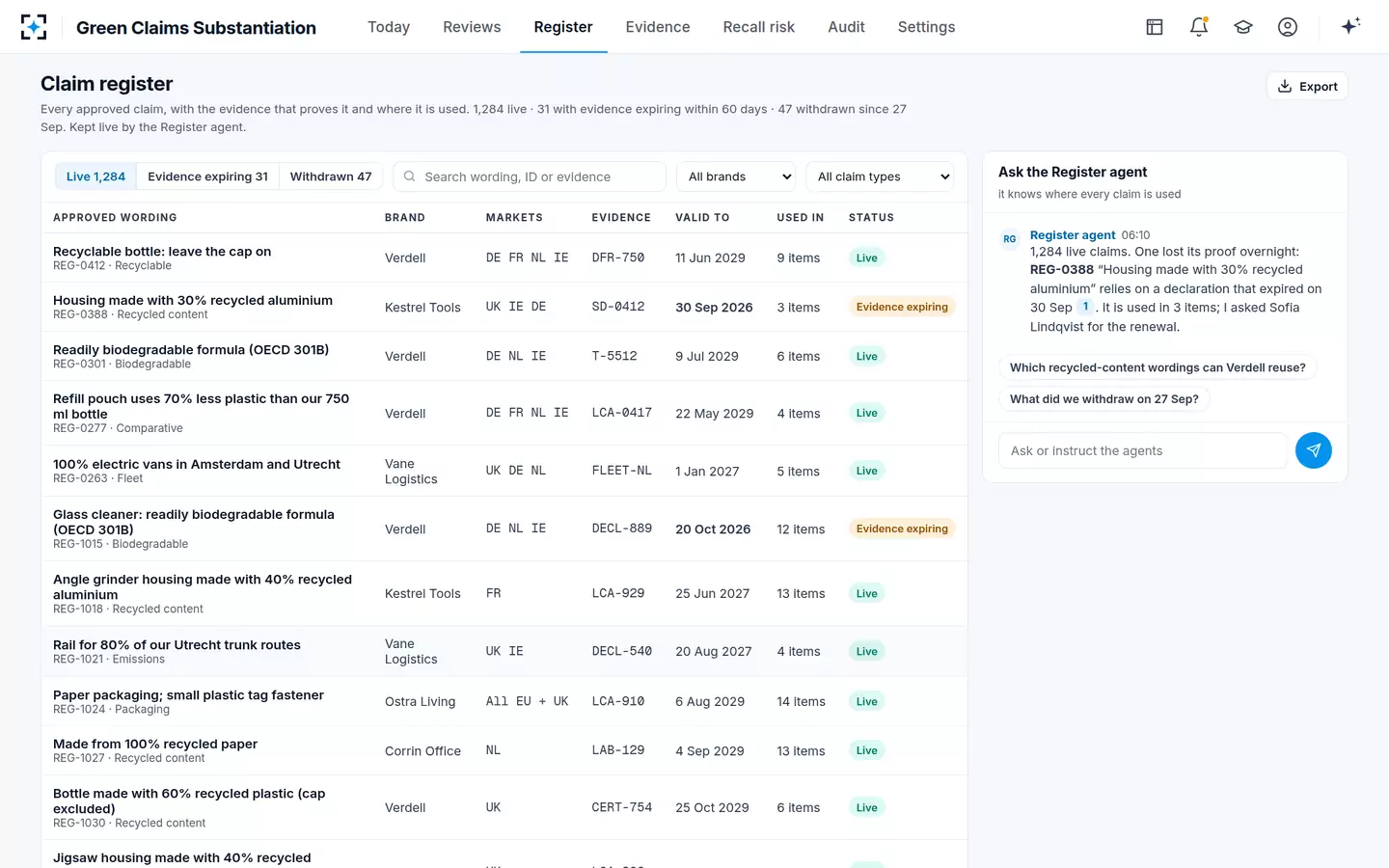Export the claim register
Screen dimensions: 1389x868
(x=1307, y=86)
